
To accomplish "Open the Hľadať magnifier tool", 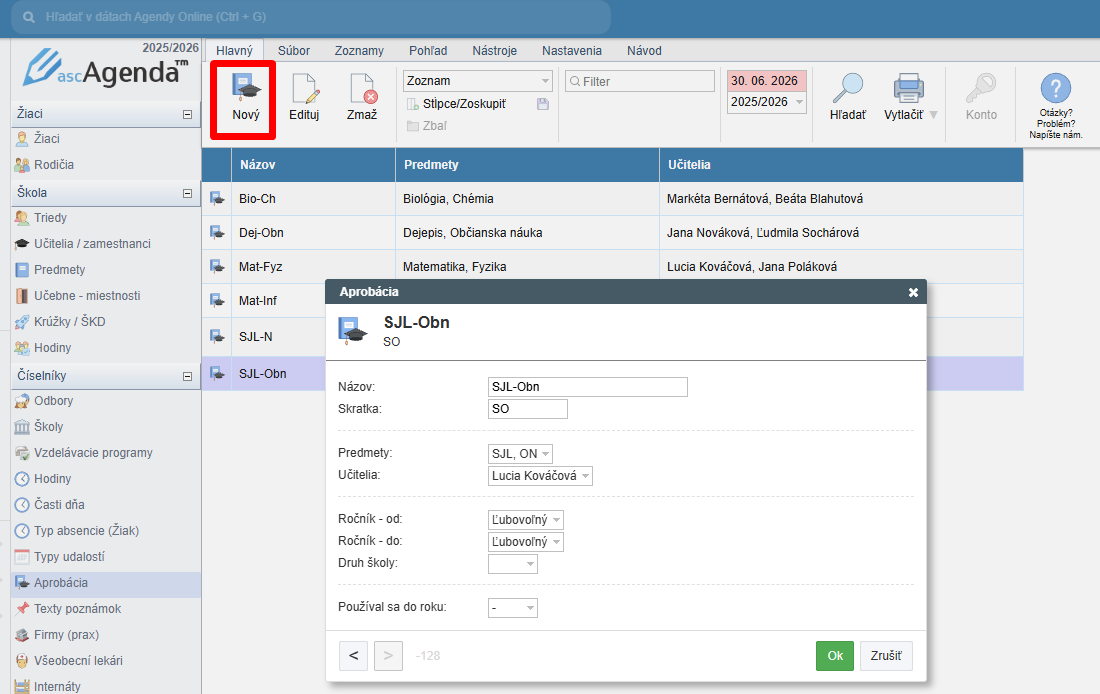I will pos(847,98).
